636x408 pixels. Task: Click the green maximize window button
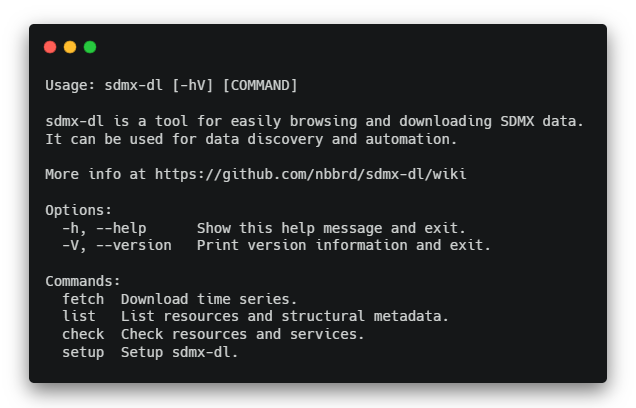(x=90, y=47)
